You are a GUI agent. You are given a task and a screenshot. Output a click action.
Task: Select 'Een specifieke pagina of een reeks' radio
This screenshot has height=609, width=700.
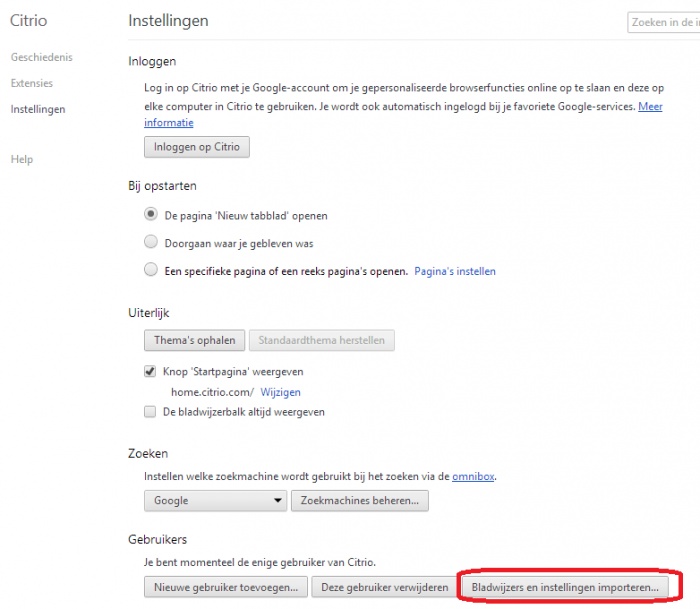click(151, 270)
